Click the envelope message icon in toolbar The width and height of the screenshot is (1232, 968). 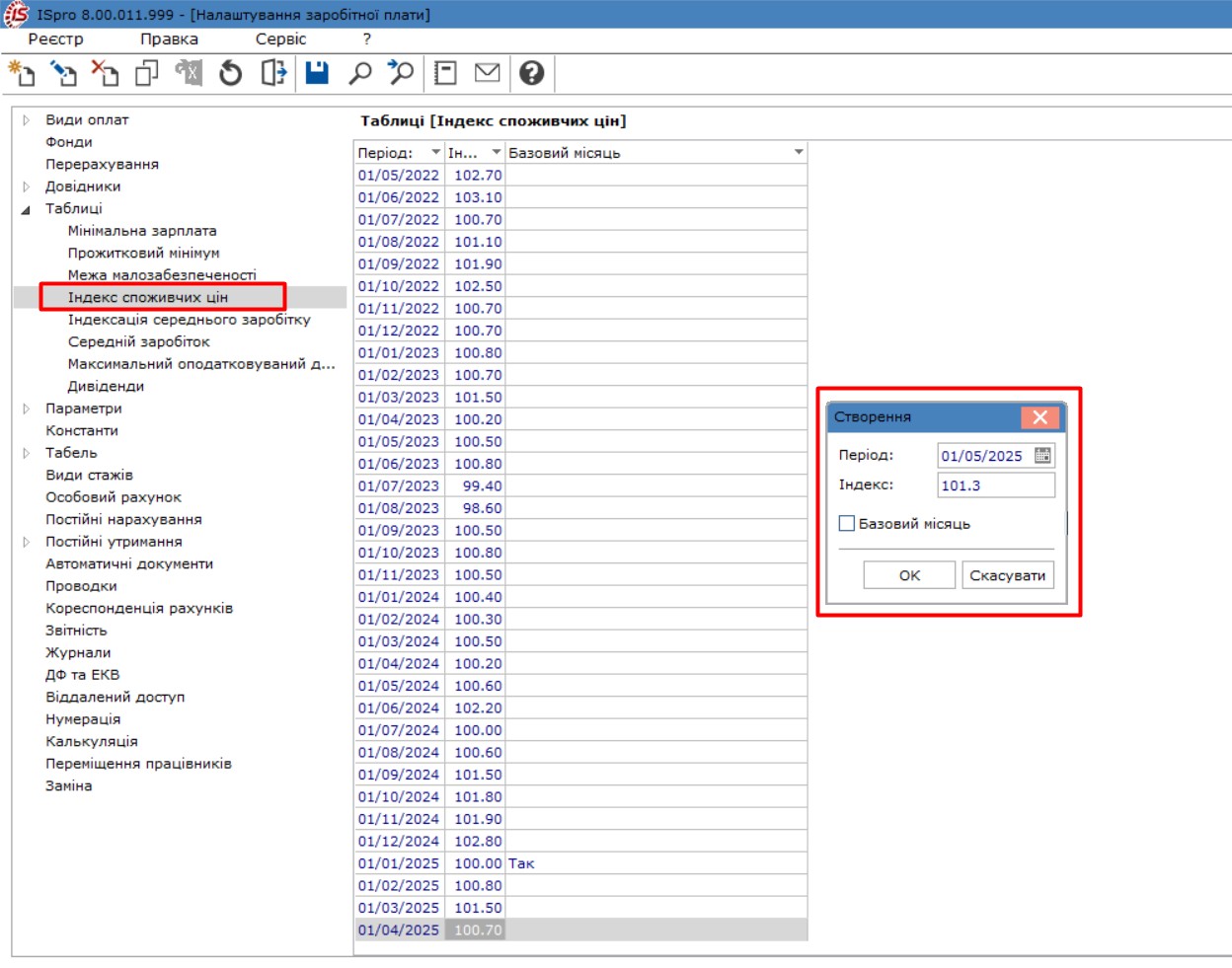(x=488, y=73)
